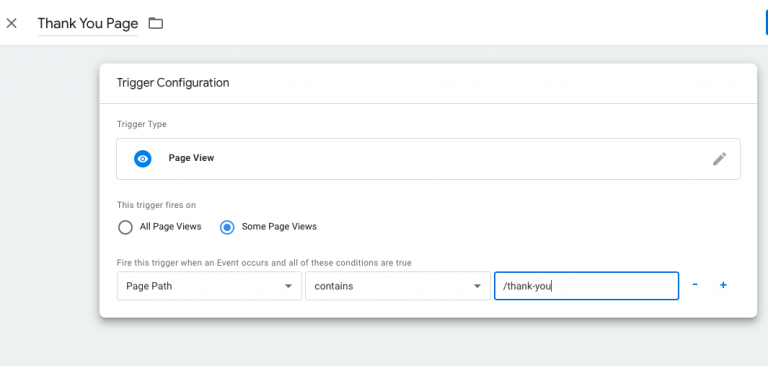Close the Thank You Page trigger editor
The image size is (768, 366).
point(11,23)
